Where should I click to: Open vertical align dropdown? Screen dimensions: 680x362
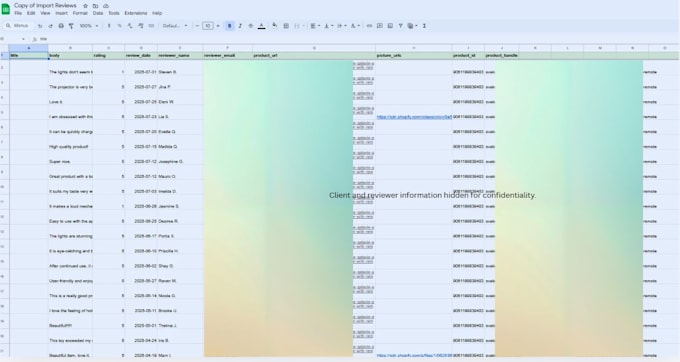[x=328, y=26]
